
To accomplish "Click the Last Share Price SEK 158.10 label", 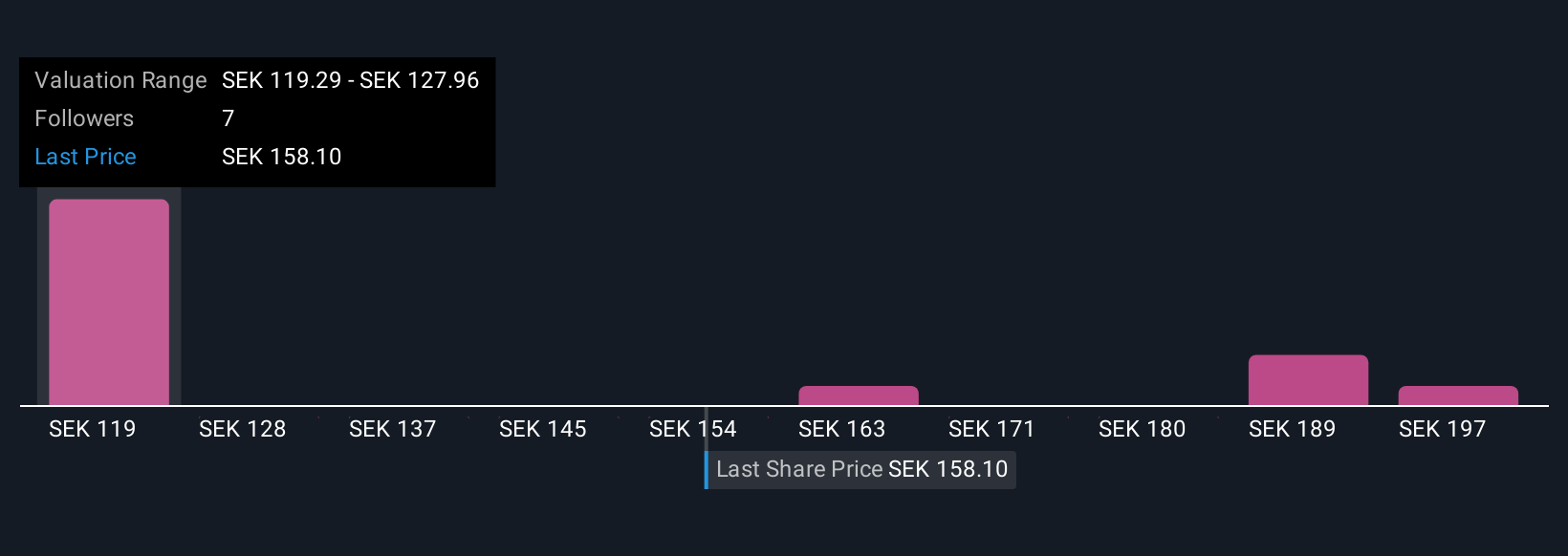I will click(861, 469).
